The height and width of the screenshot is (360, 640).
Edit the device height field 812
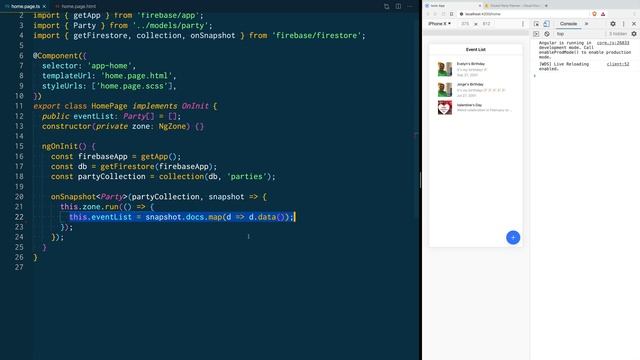pyautogui.click(x=486, y=24)
